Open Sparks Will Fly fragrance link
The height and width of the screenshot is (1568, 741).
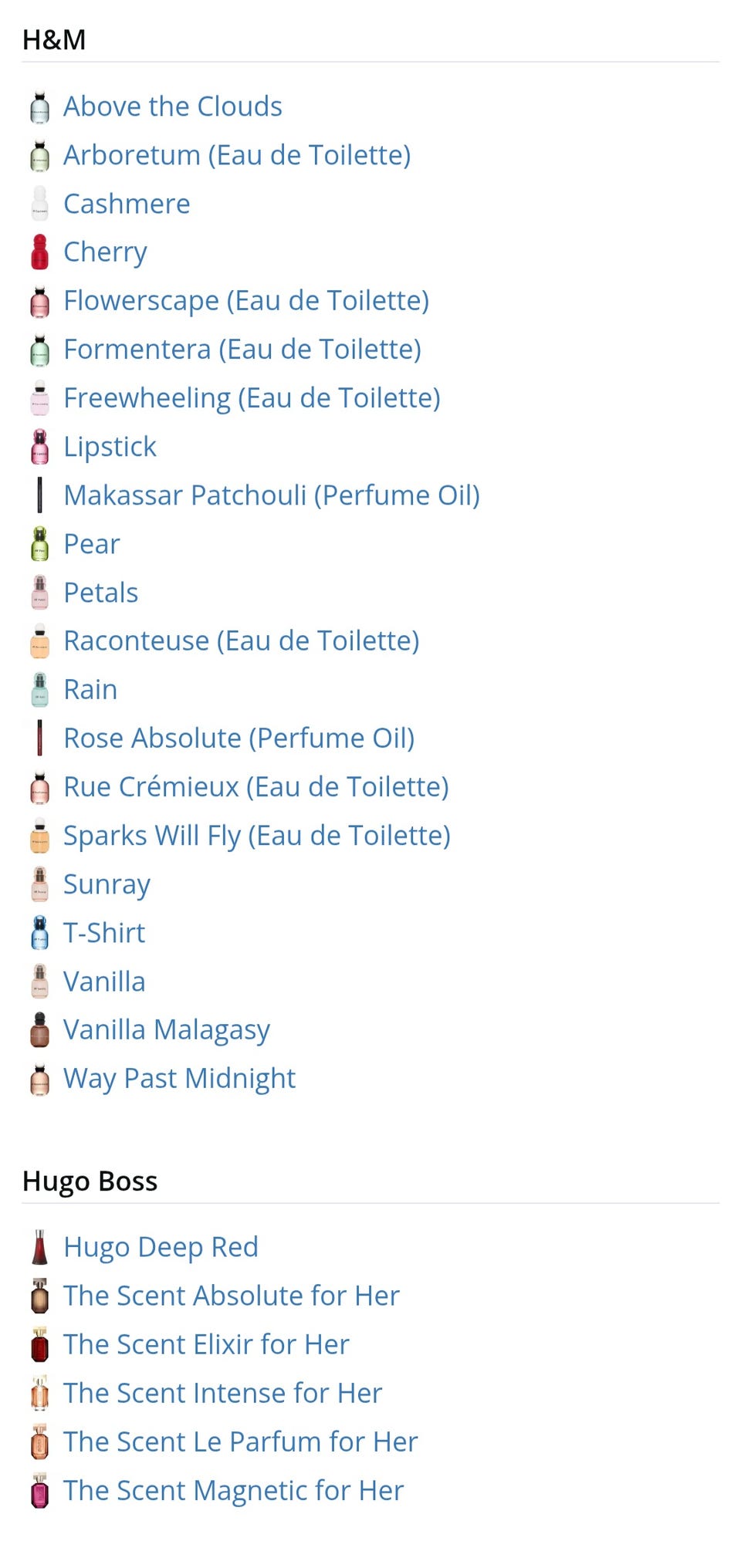click(256, 836)
